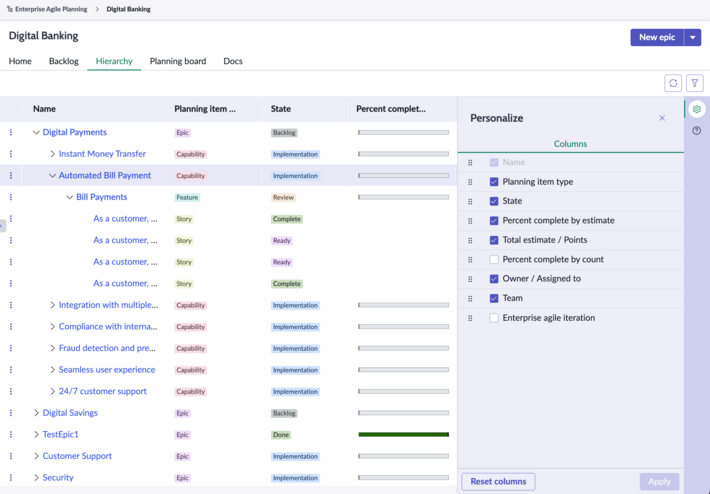Expand the Instant Money Transfer capability
Screen dimensions: 710x494
click(x=53, y=154)
